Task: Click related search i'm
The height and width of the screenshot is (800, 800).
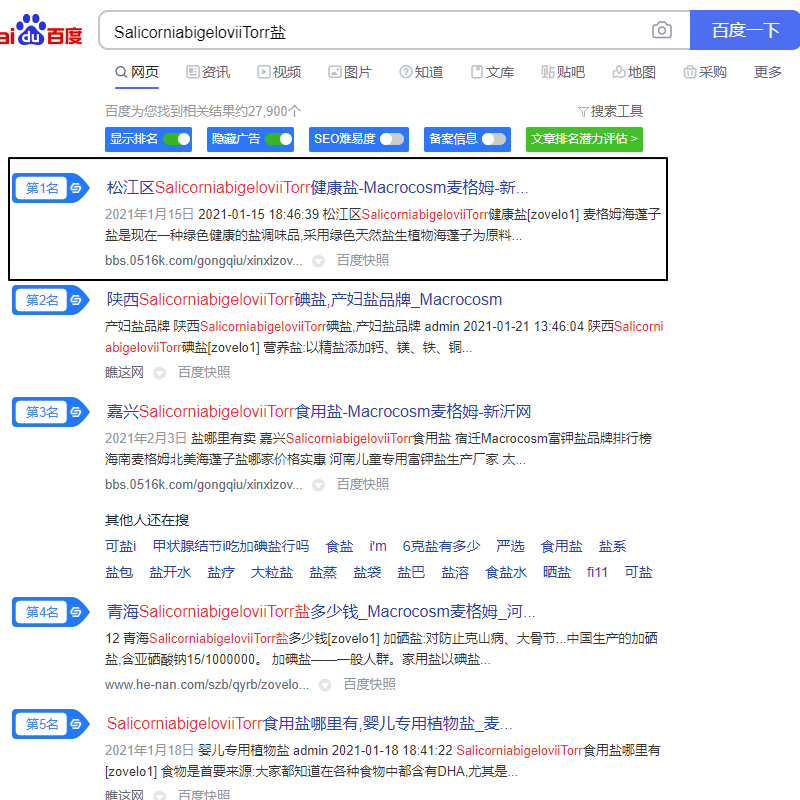Action: [378, 546]
